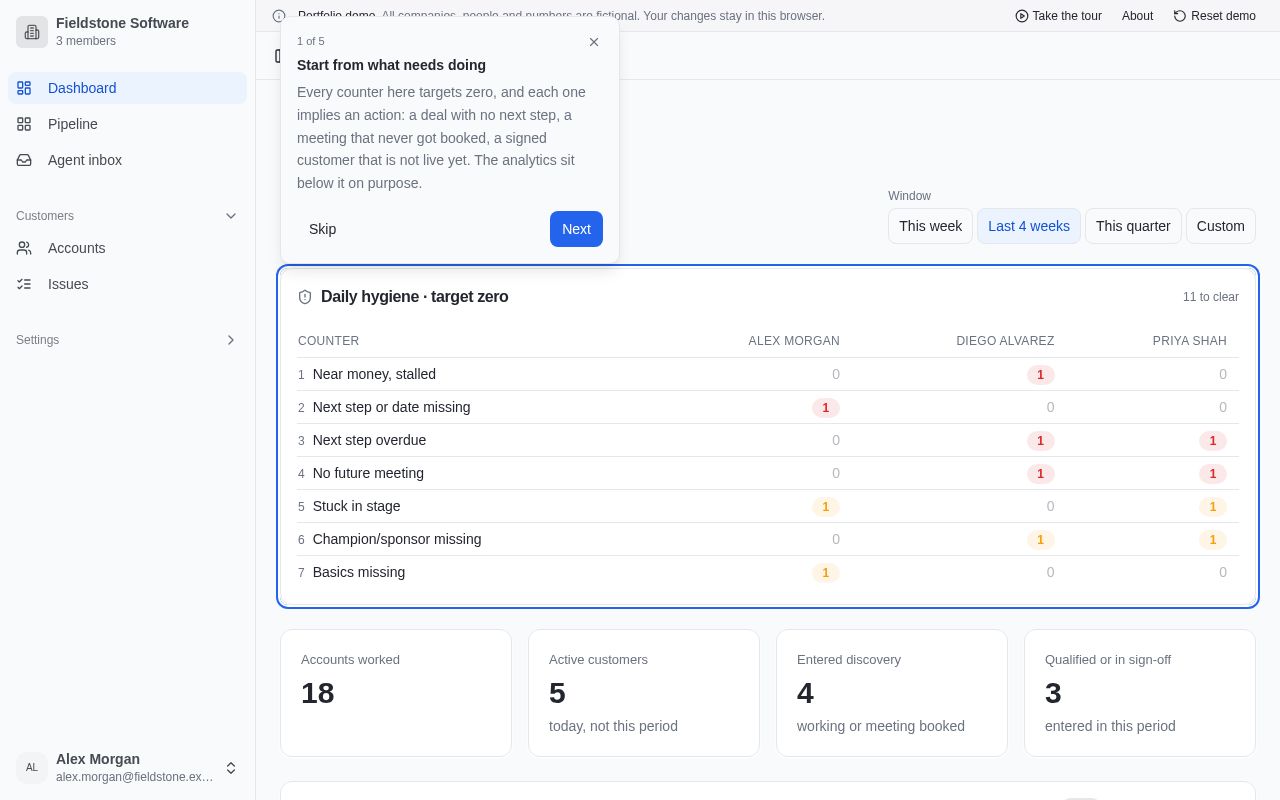Click Alex Morgan's badge for Next step or date missing
This screenshot has height=800, width=1280.
pos(825,408)
